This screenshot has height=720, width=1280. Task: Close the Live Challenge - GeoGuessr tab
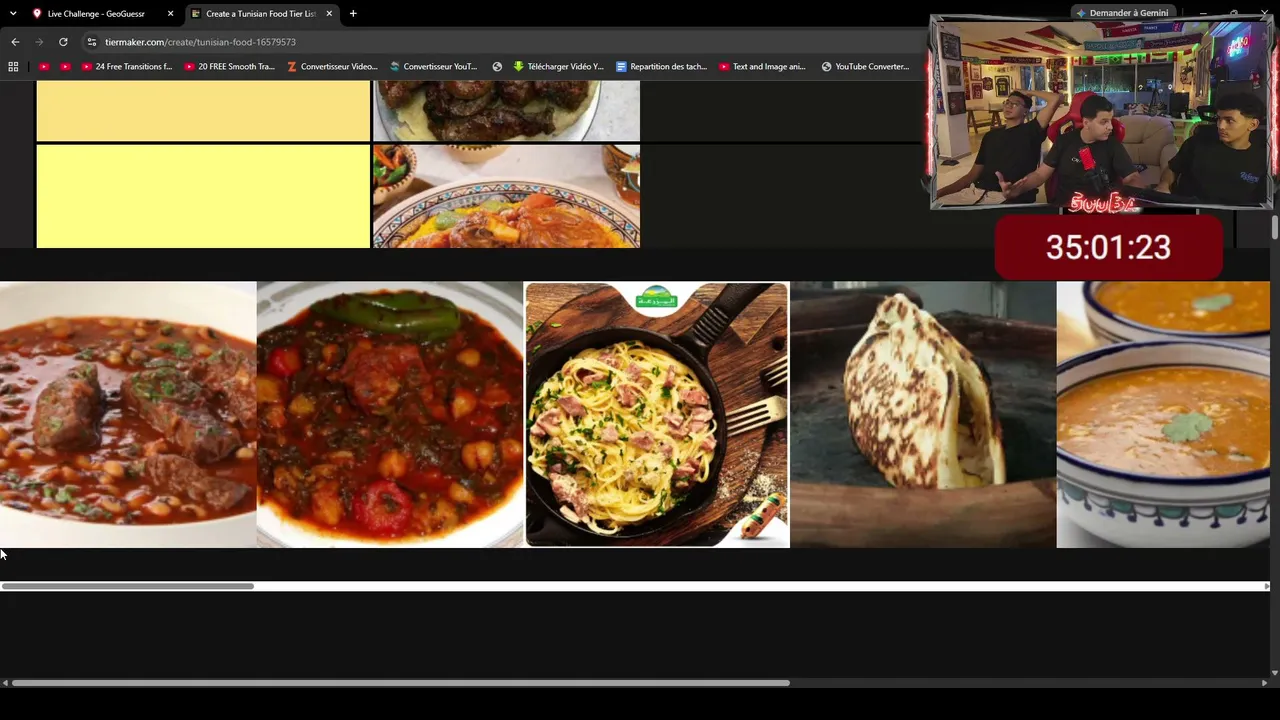170,14
